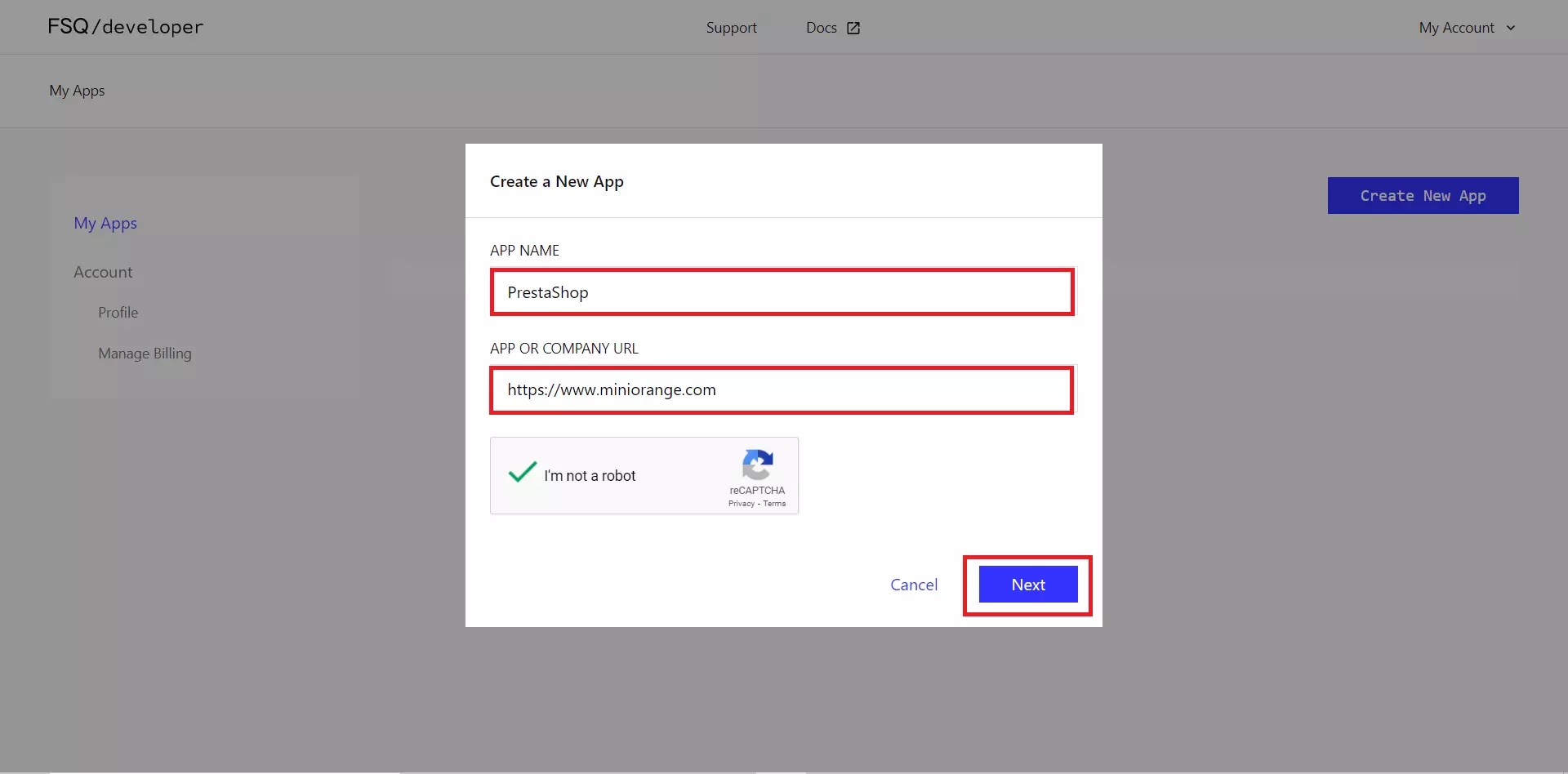Click the Cancel link in the dialog
This screenshot has width=1568, height=774.
point(914,585)
